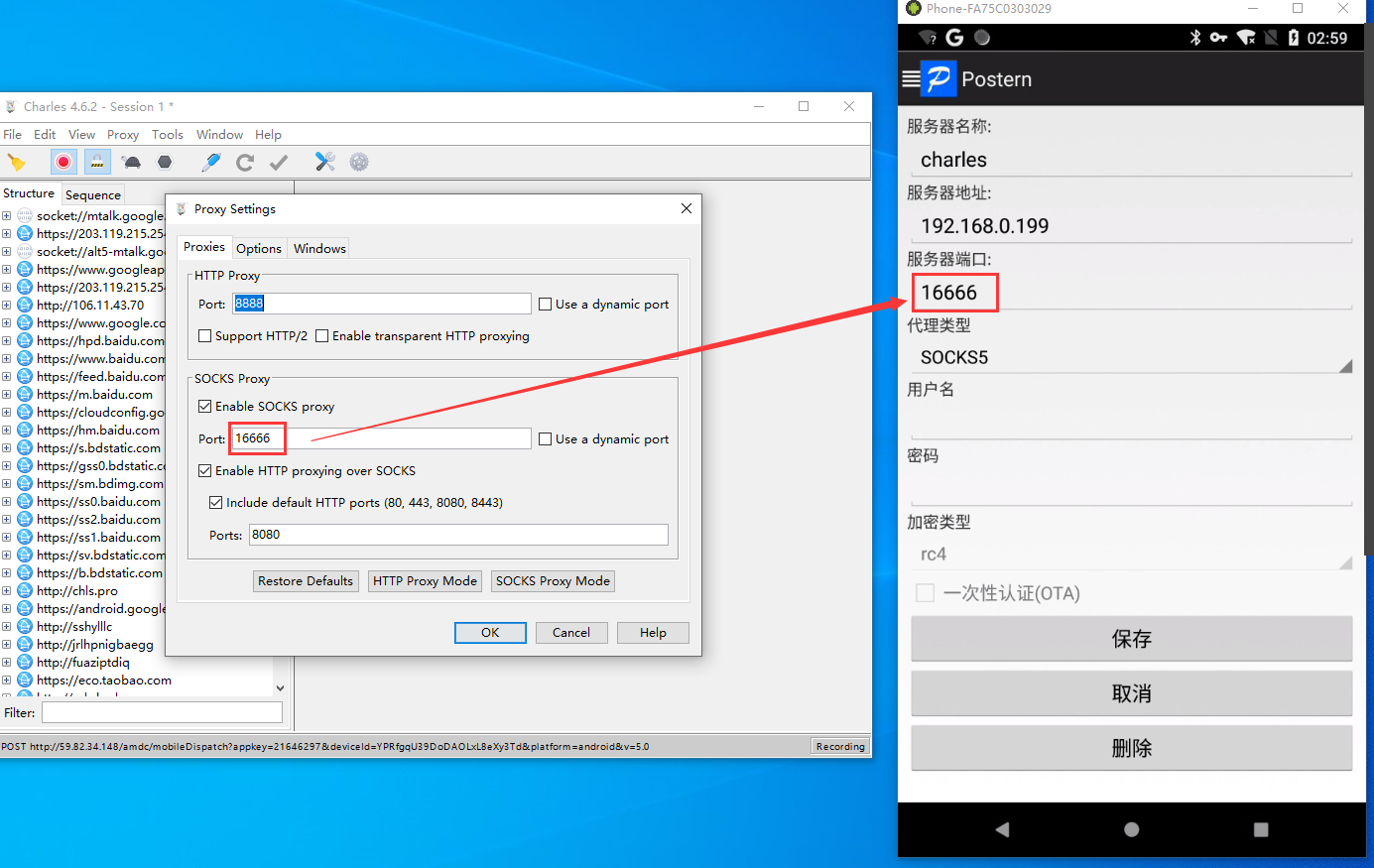Screen dimensions: 1374x868
Task: Open the settings gear icon in Charles toolbar
Action: click(359, 162)
